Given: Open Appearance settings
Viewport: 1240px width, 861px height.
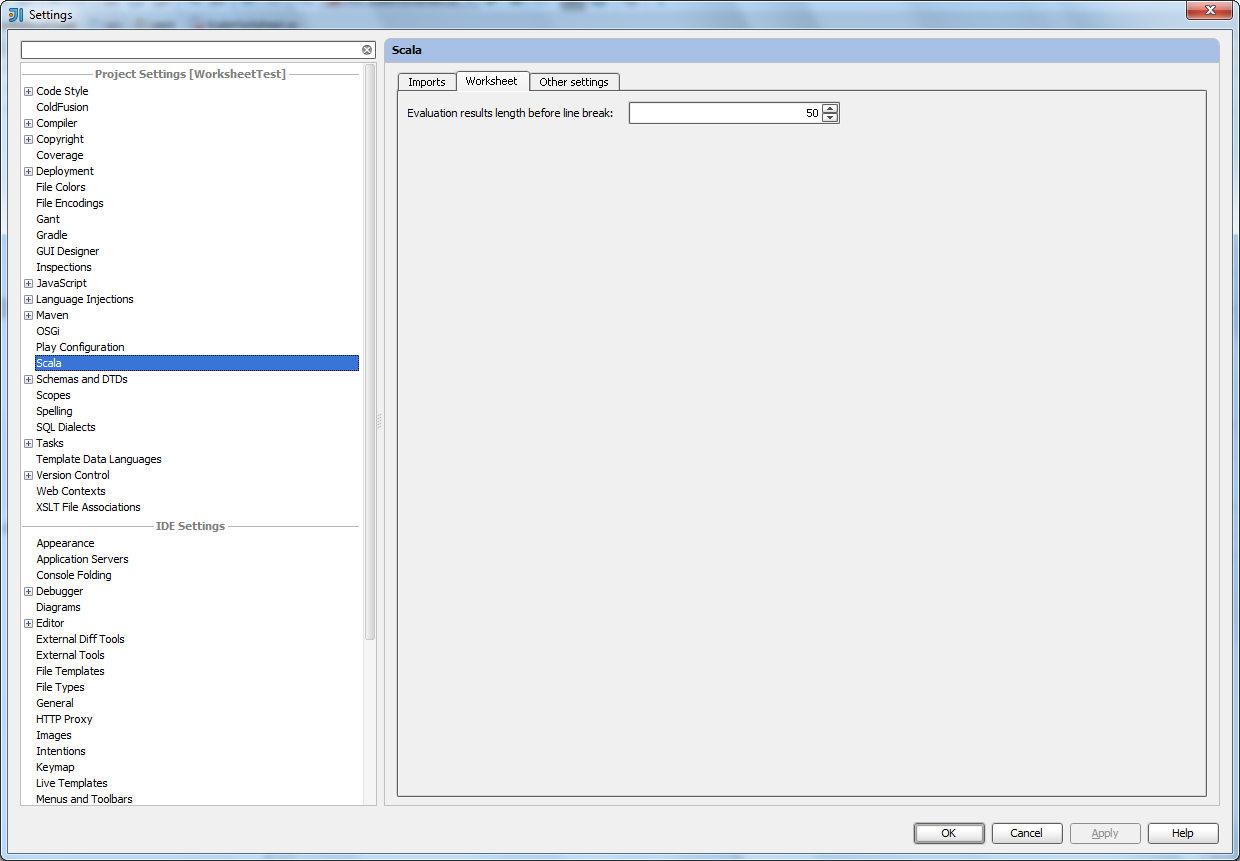Looking at the screenshot, I should [65, 543].
